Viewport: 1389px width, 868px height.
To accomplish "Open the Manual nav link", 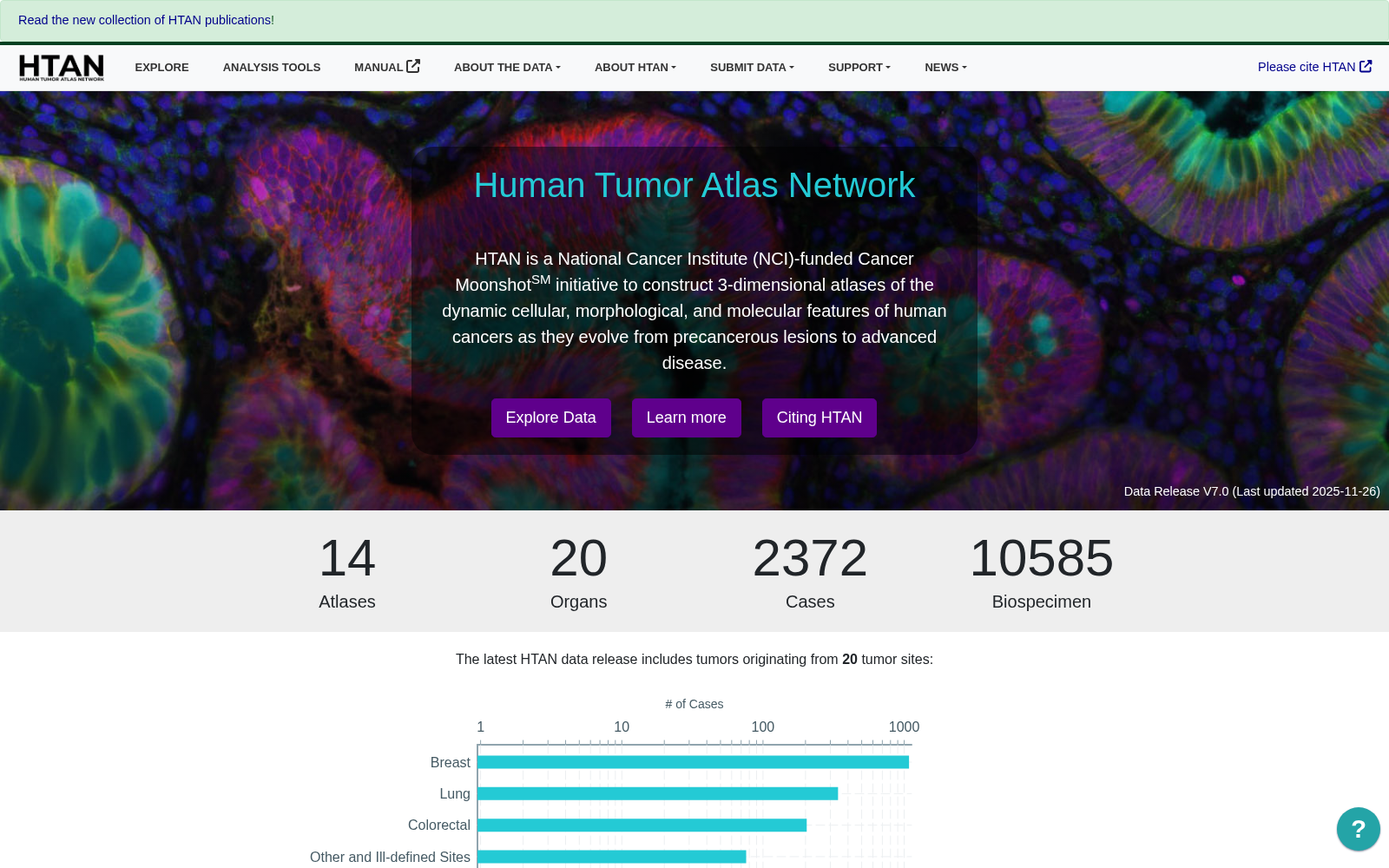I will 387,67.
